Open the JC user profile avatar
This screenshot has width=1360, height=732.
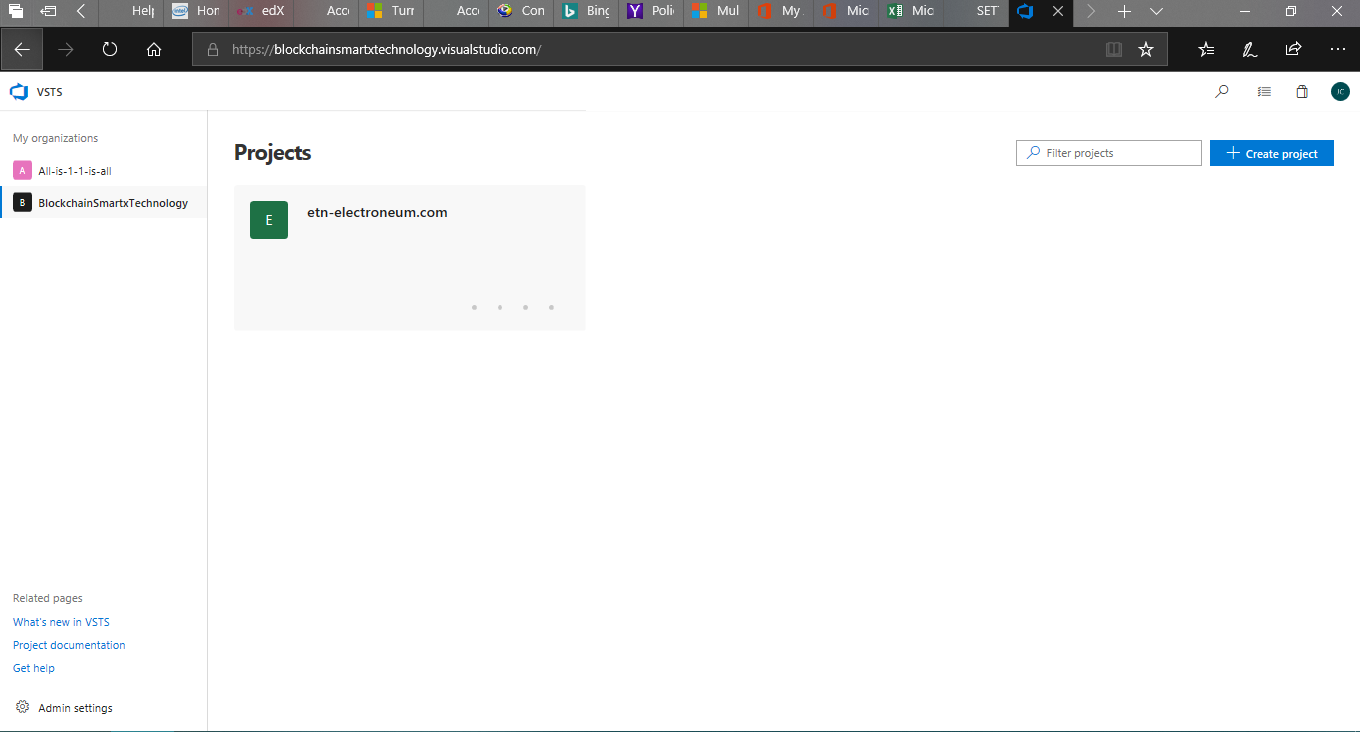point(1340,91)
